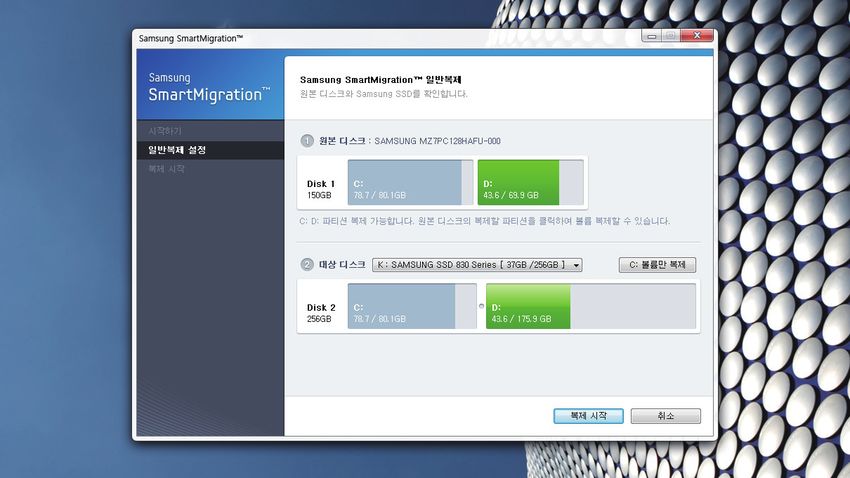This screenshot has width=850, height=478.
Task: Select the Disk 1 C: partition block
Action: (x=410, y=182)
